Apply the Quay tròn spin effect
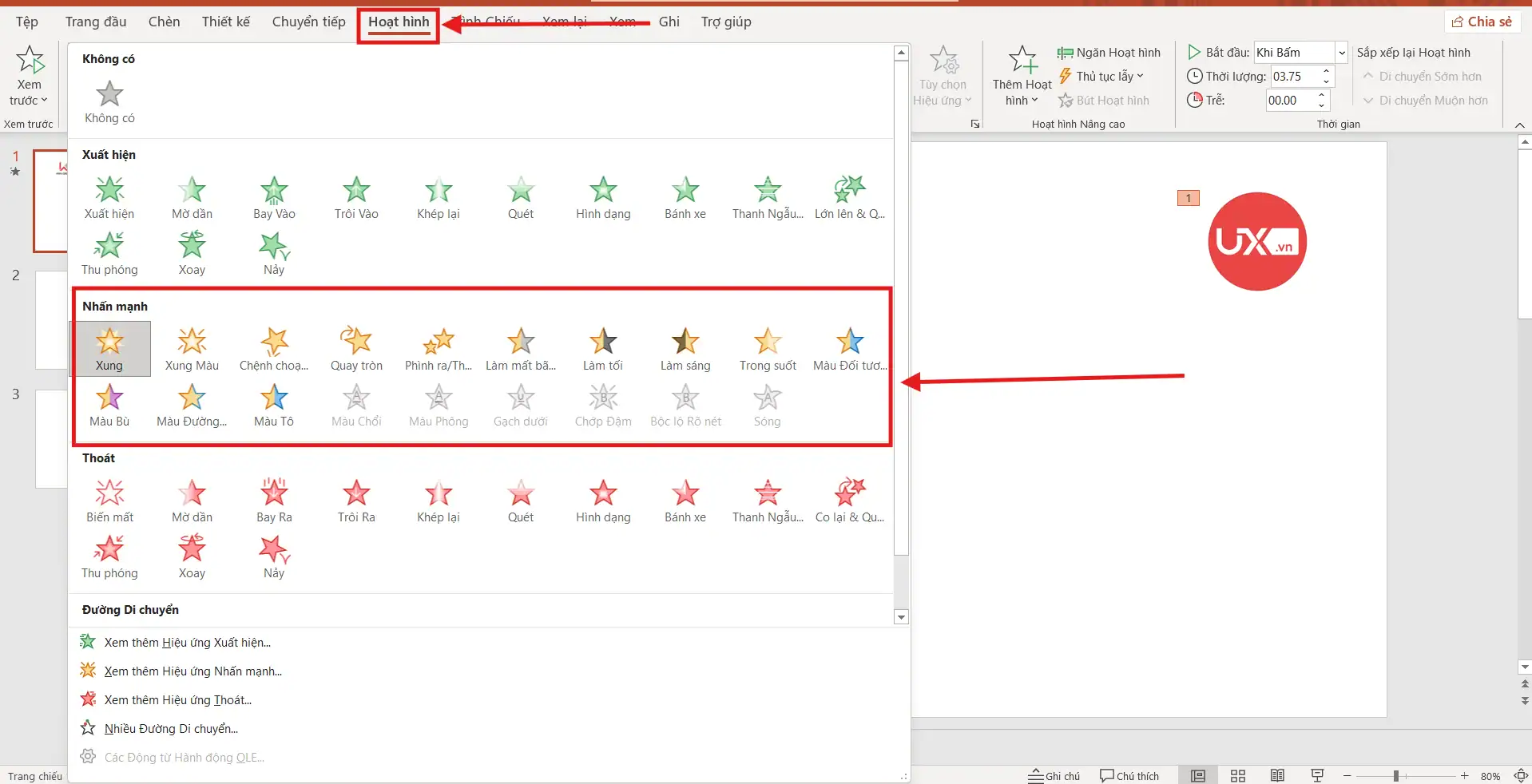The image size is (1532, 784). [356, 349]
